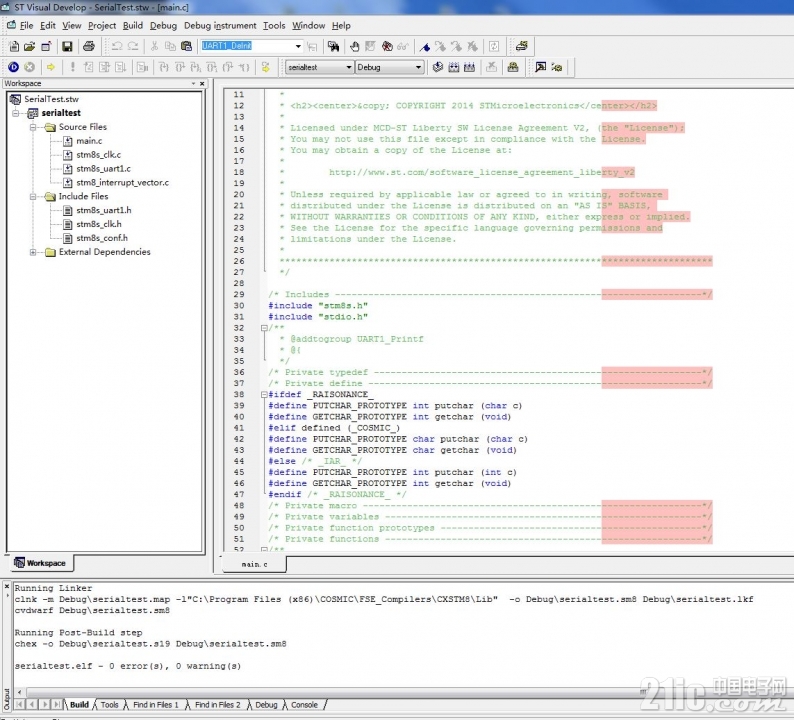
Task: Open the Debug configuration dropdown
Action: coord(418,67)
